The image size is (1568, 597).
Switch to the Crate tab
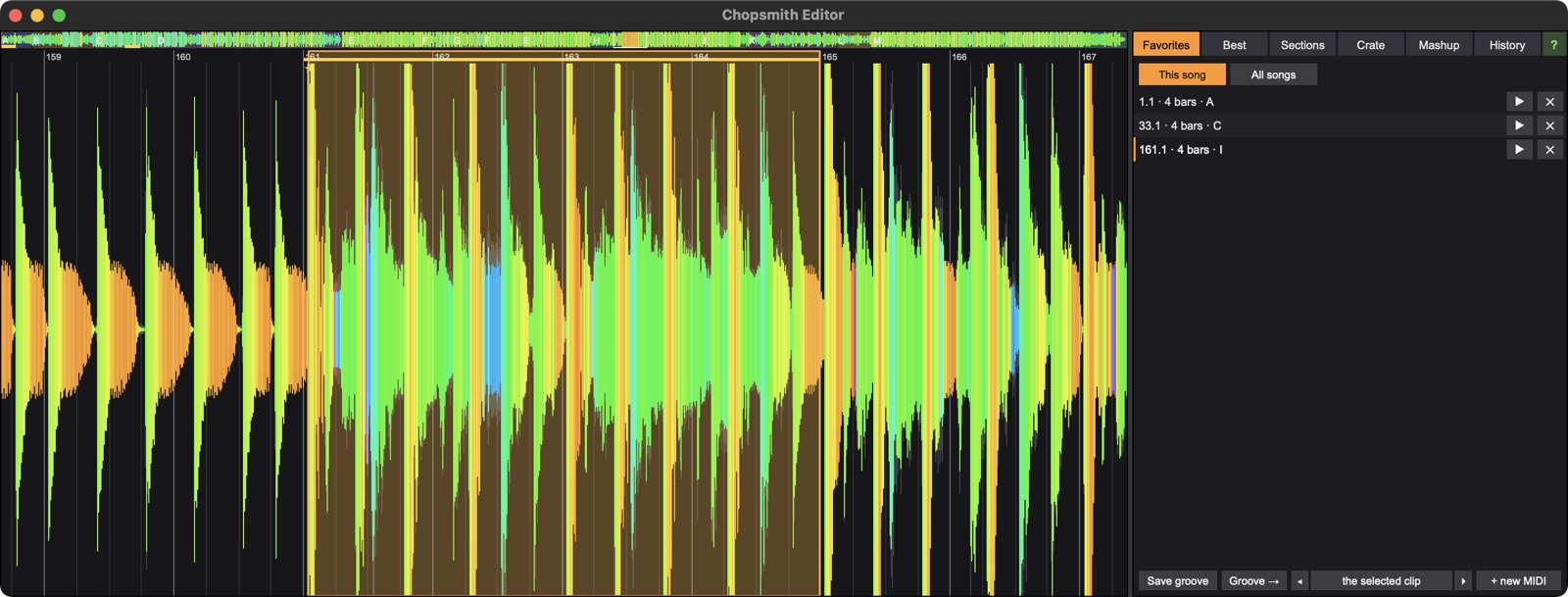point(1370,45)
